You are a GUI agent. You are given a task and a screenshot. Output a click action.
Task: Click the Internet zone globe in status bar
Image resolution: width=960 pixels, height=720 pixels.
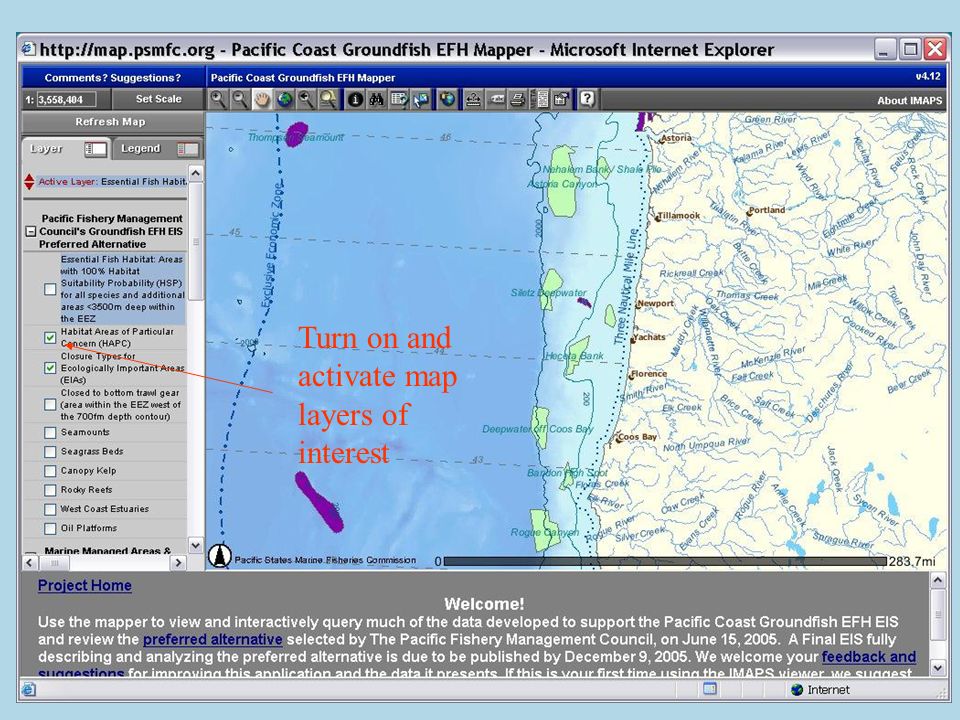[797, 690]
